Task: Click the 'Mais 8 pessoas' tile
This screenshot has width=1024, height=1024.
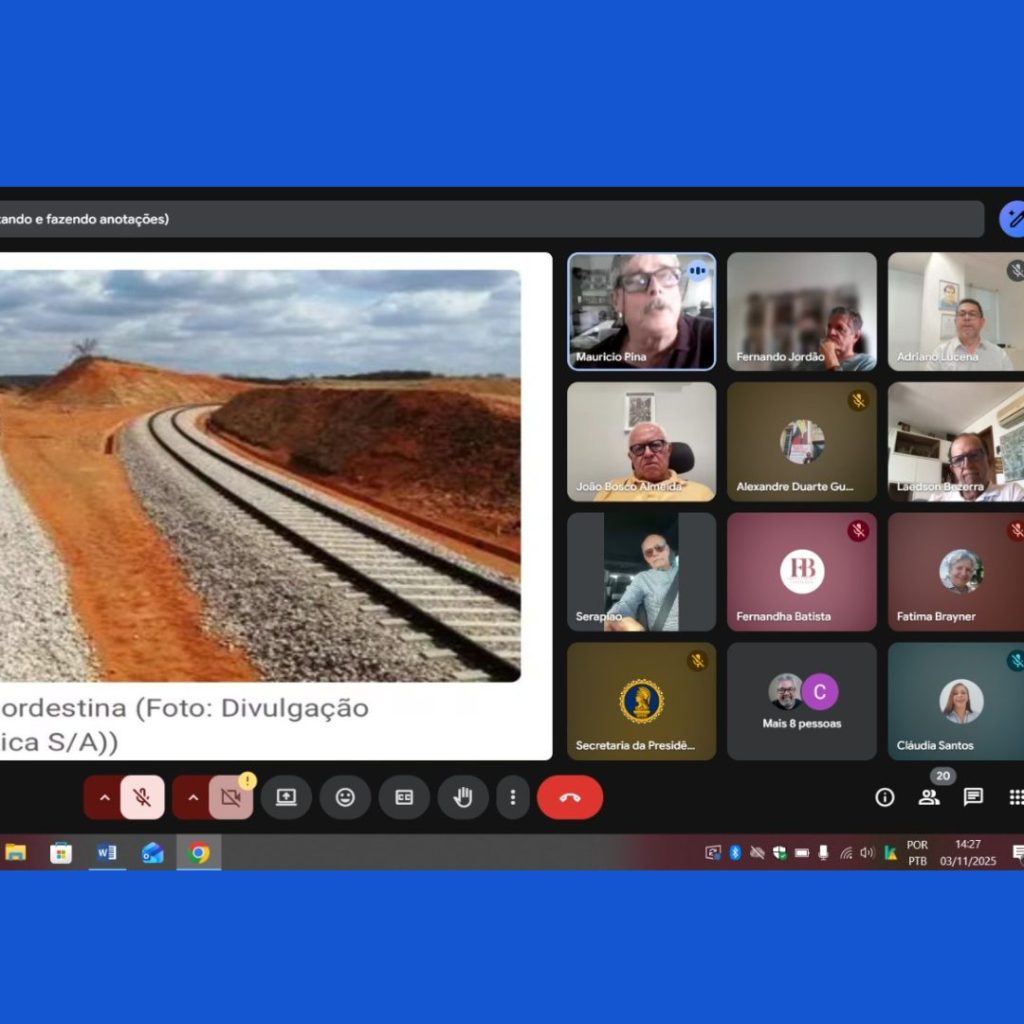Action: pyautogui.click(x=801, y=701)
